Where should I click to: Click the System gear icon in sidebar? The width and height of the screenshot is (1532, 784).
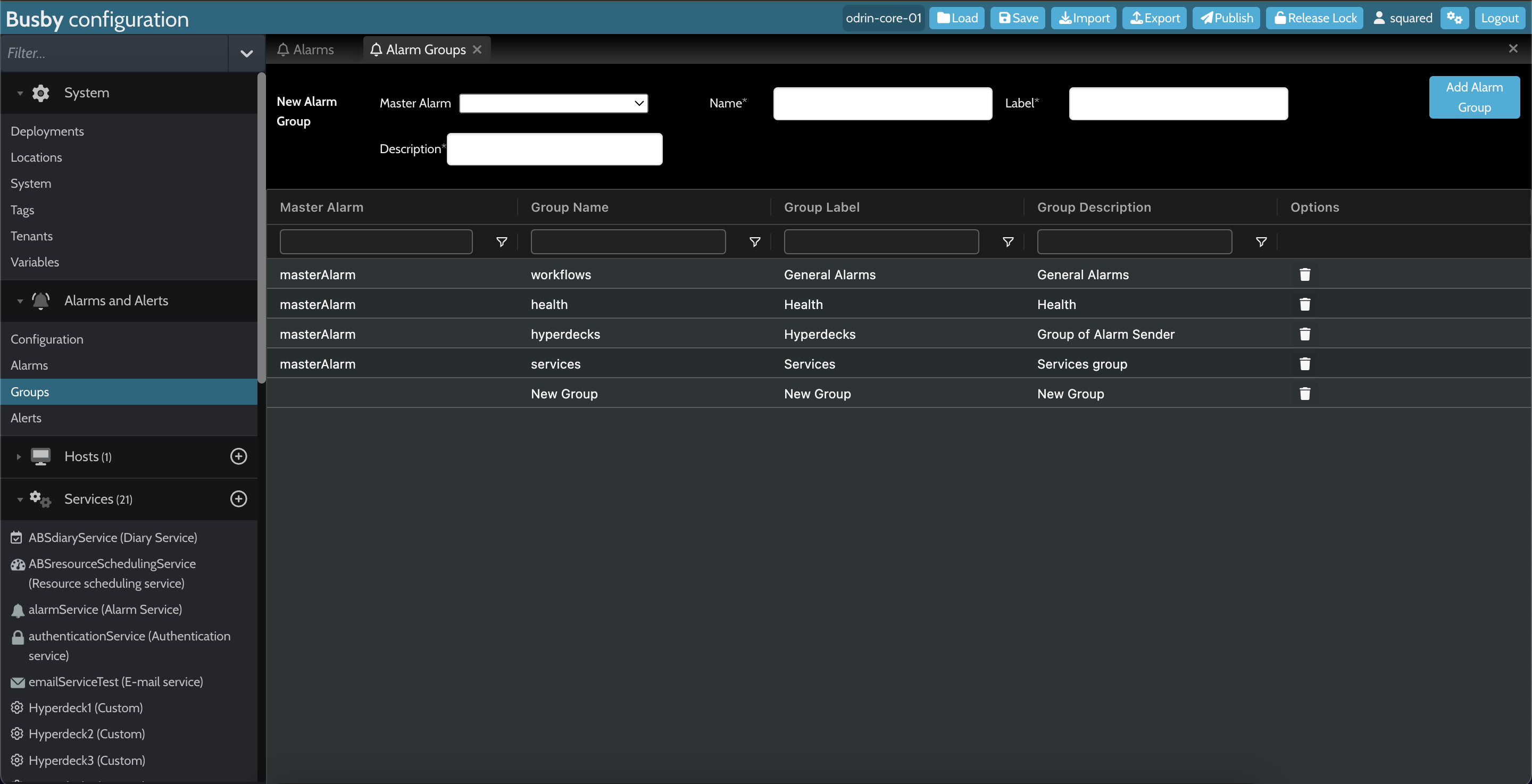pyautogui.click(x=40, y=93)
